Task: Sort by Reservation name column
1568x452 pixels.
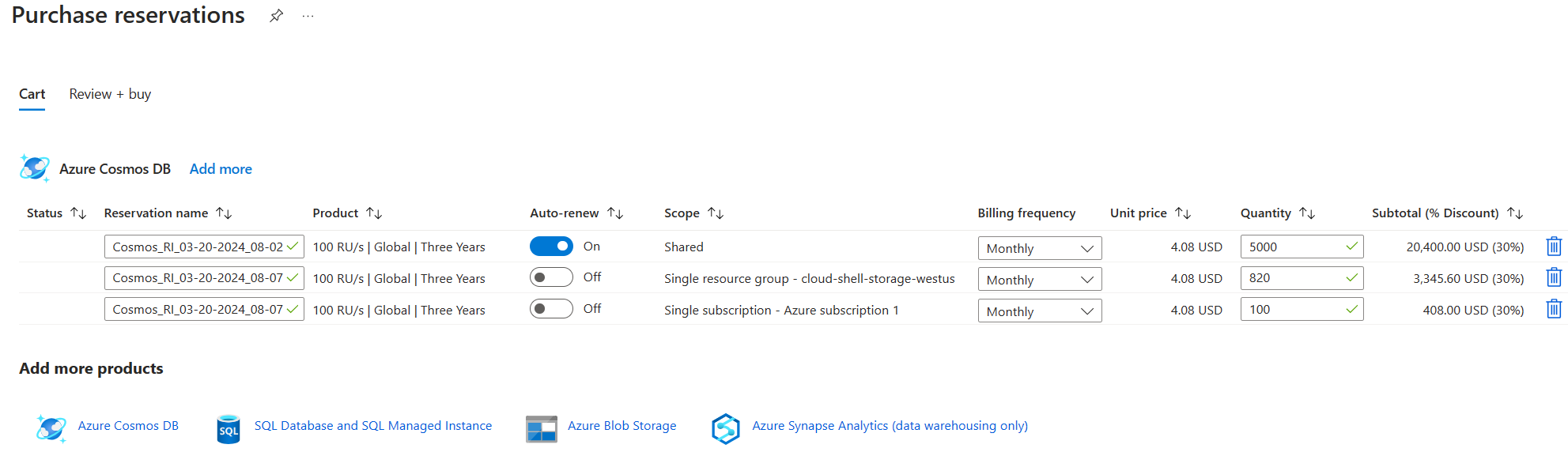Action: [x=224, y=213]
